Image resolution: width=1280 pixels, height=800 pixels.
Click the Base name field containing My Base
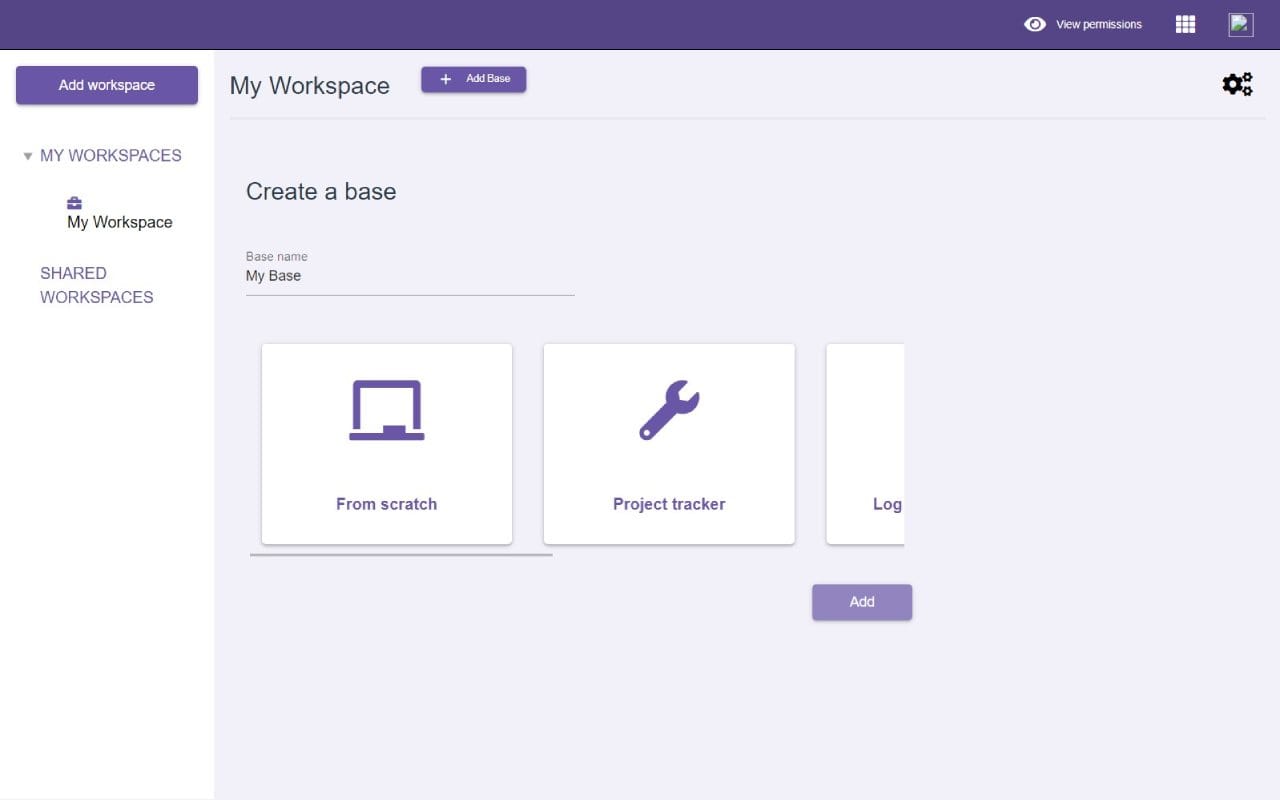410,276
